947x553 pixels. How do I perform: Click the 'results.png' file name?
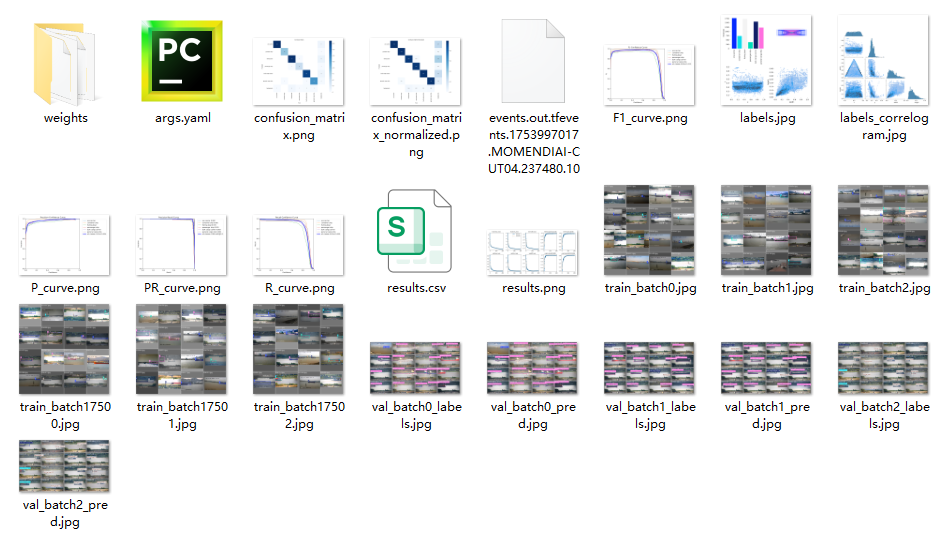click(x=533, y=289)
